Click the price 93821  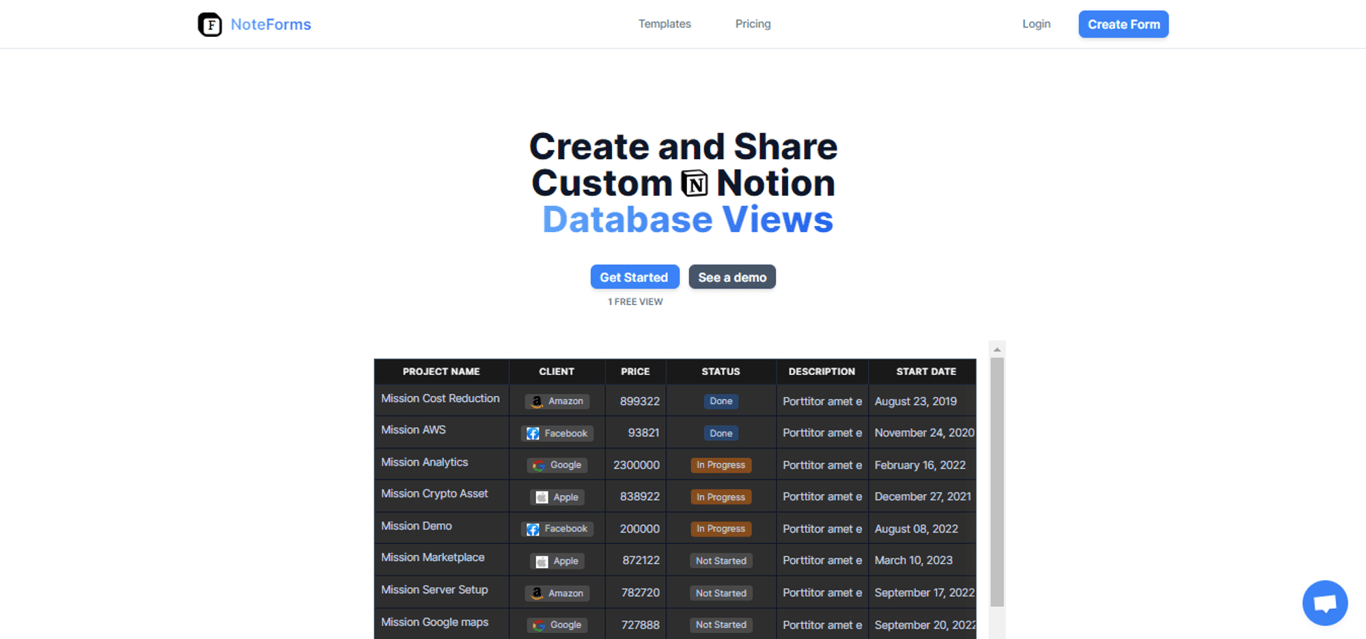[644, 433]
